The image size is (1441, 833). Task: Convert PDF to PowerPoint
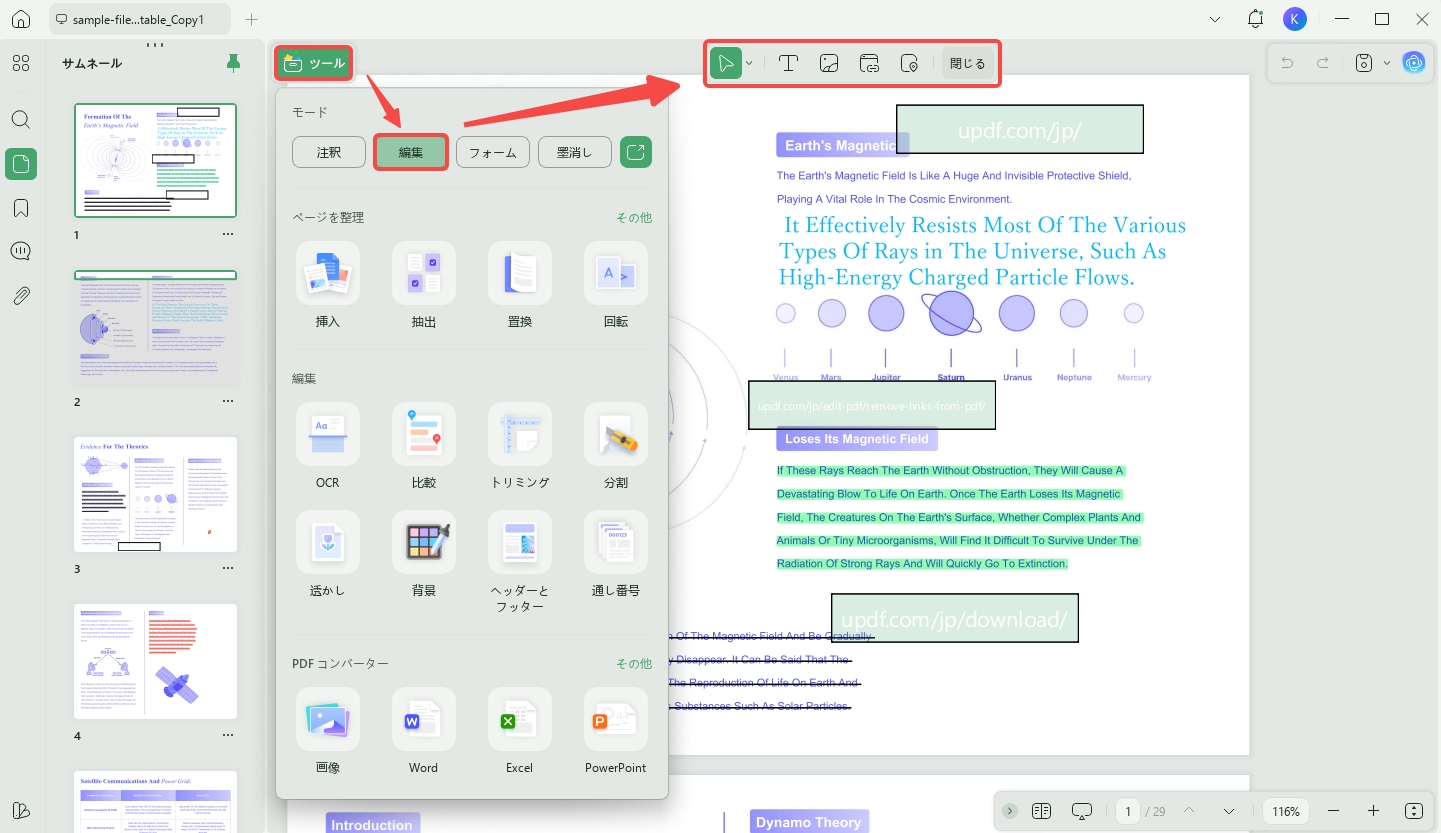[616, 731]
